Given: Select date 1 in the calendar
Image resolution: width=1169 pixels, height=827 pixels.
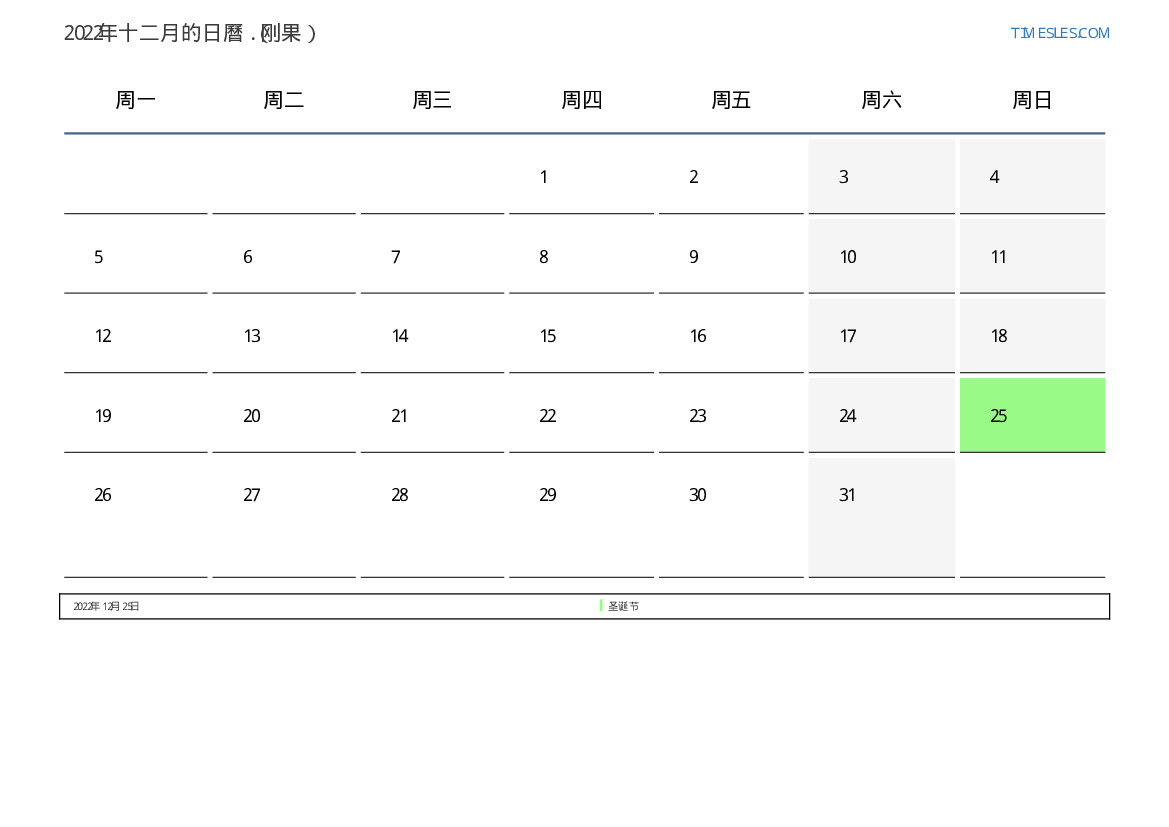Looking at the screenshot, I should pyautogui.click(x=544, y=177).
